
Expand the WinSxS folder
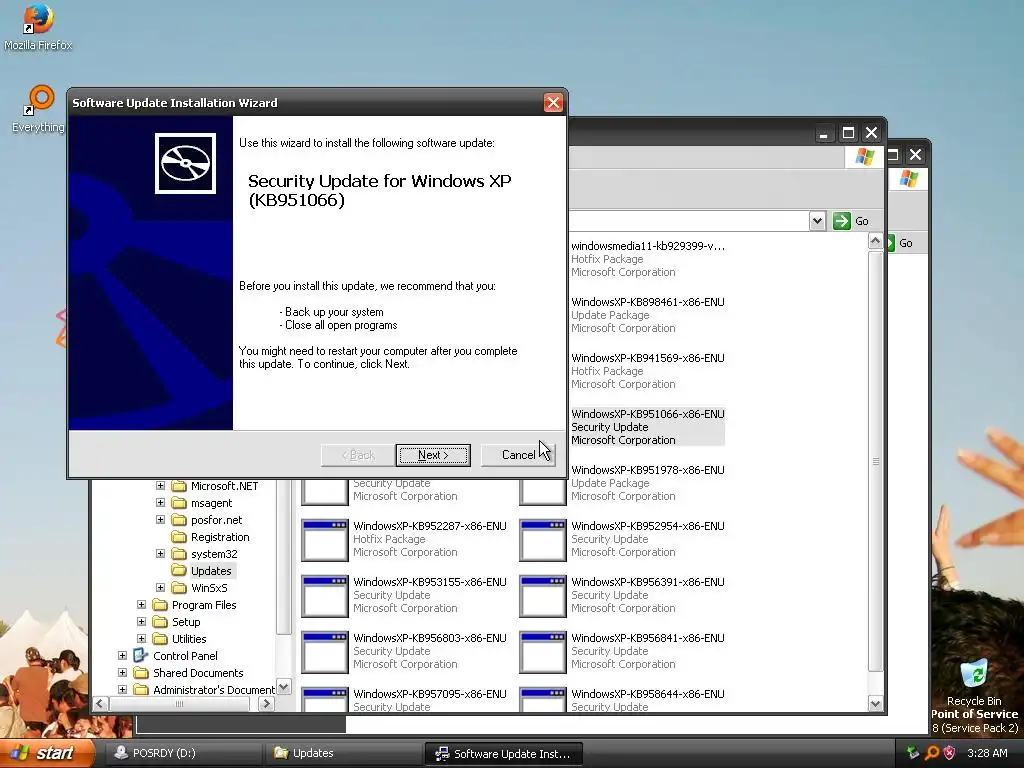tap(160, 588)
